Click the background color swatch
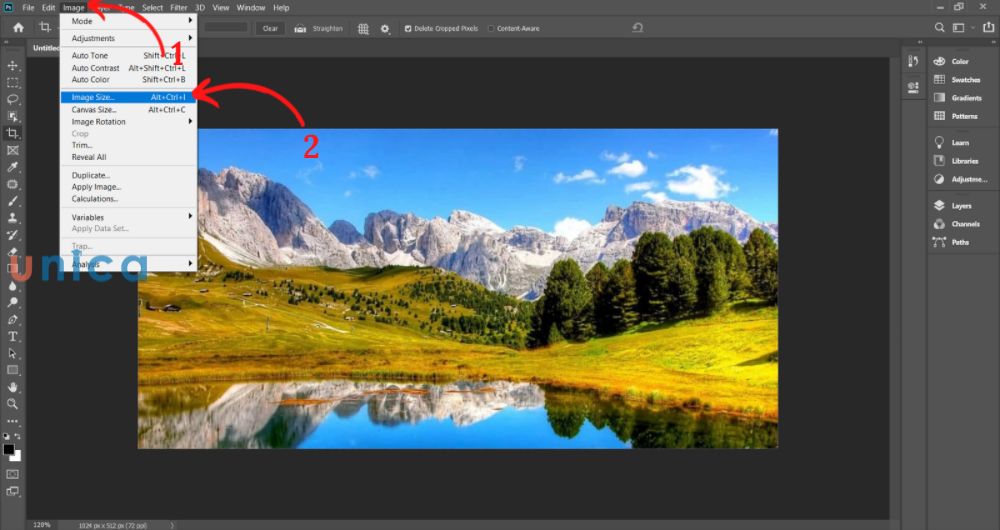The width and height of the screenshot is (1000, 530). coord(17,457)
